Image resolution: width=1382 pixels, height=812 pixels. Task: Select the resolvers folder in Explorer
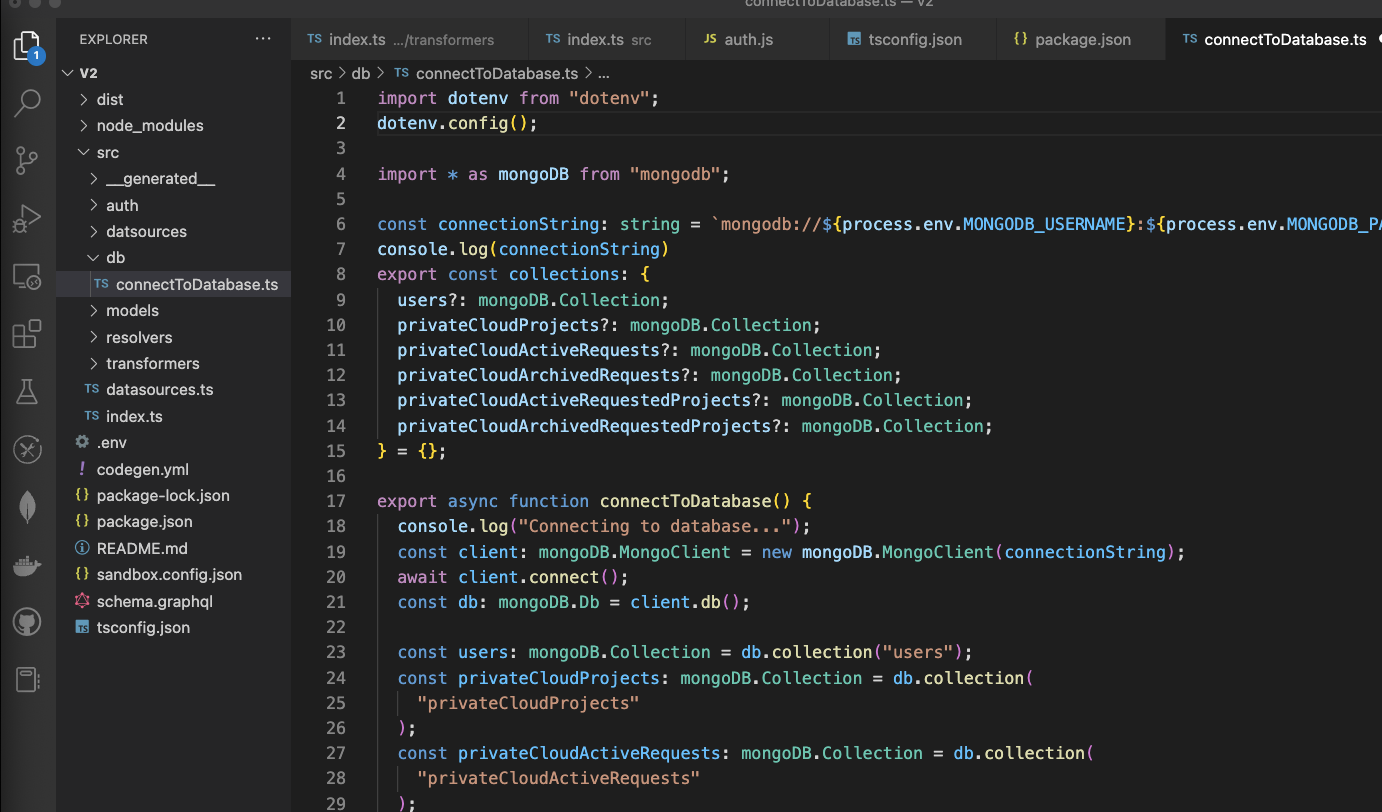click(x=174, y=337)
